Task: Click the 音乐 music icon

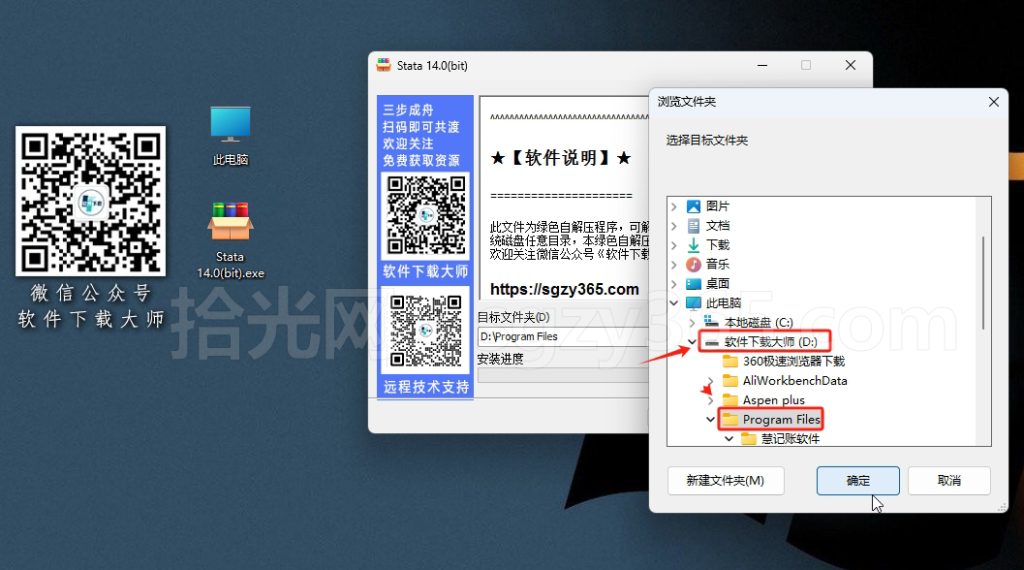Action: point(694,264)
